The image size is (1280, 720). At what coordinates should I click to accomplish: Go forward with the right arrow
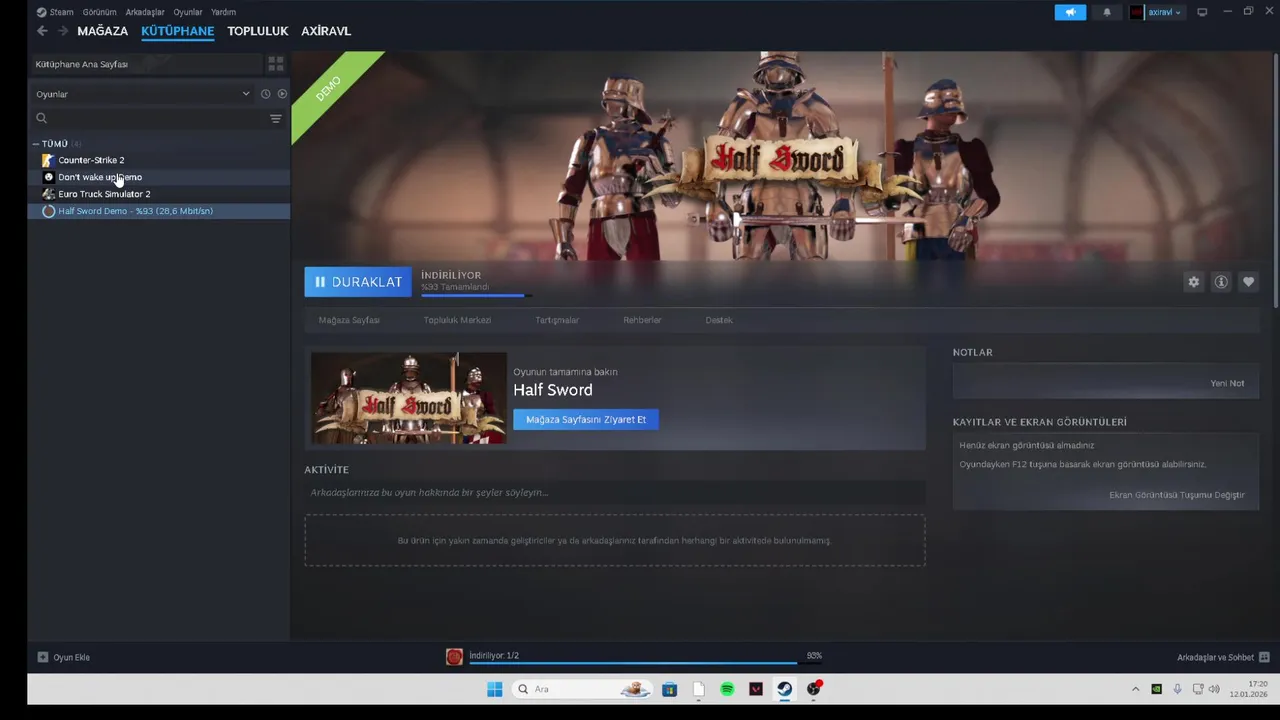point(63,31)
